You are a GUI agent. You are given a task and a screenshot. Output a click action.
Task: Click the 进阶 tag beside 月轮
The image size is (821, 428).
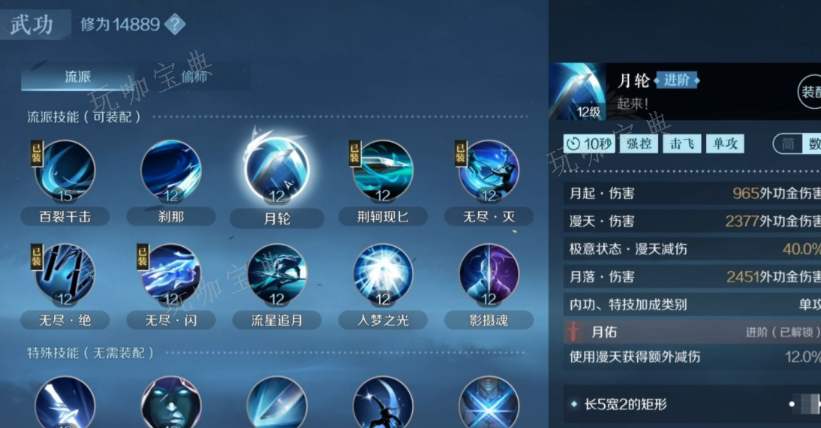pyautogui.click(x=677, y=80)
